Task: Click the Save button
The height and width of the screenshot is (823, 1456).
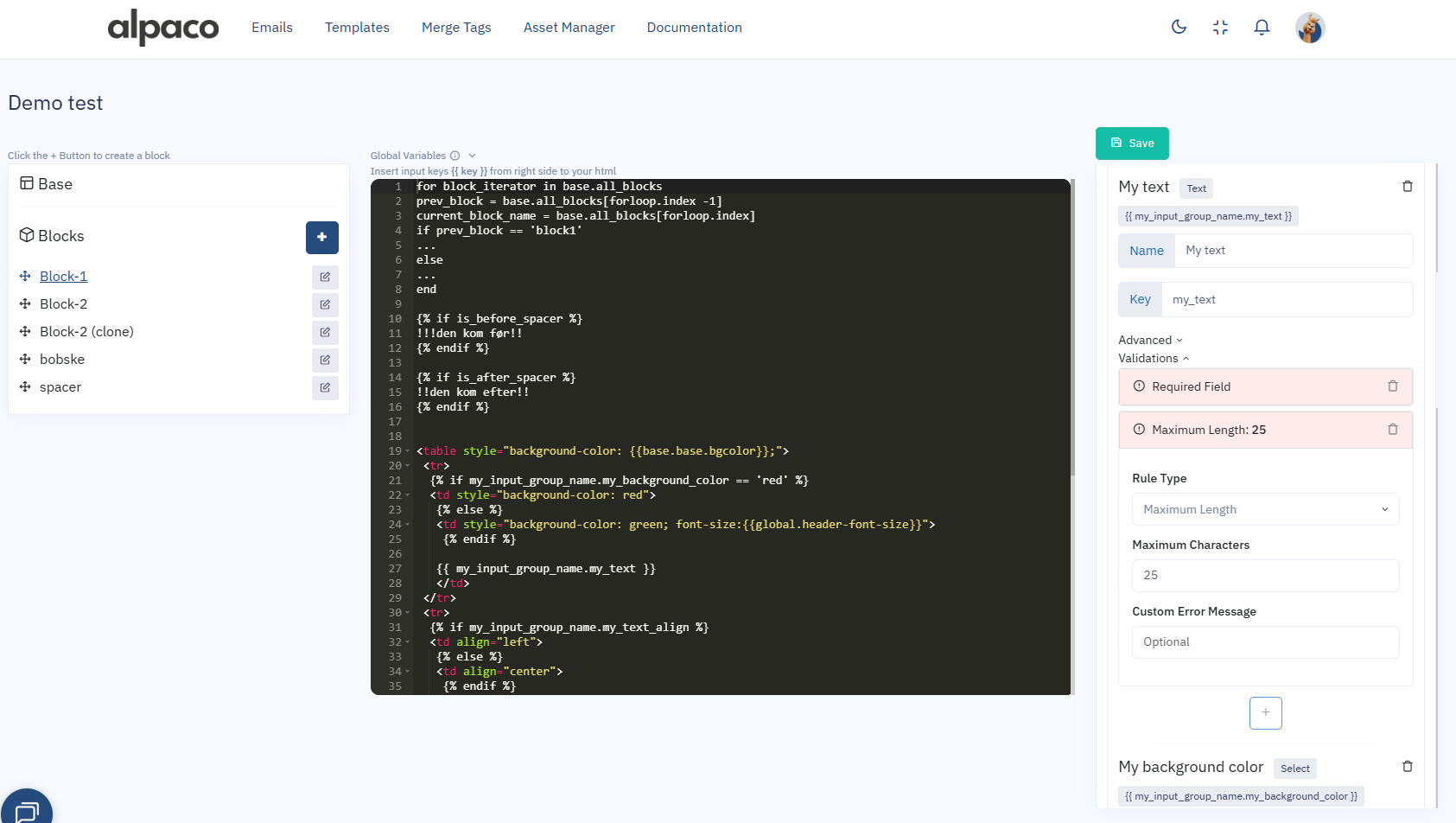Action: point(1132,144)
